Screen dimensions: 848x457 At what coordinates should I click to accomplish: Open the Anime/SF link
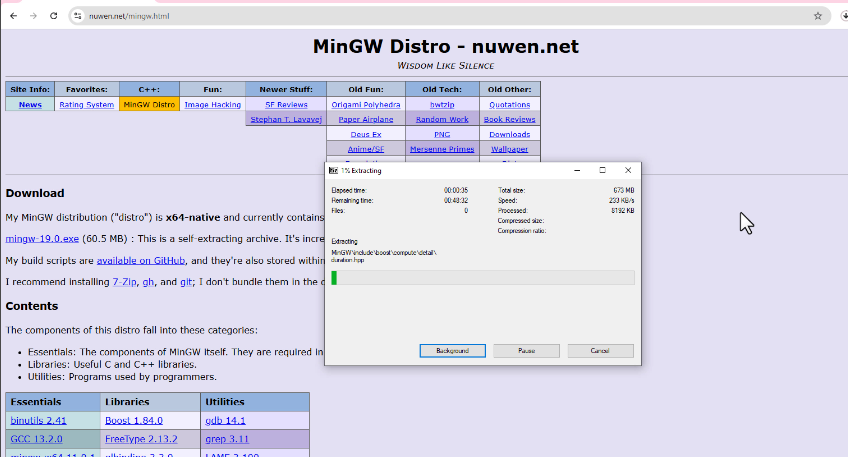pyautogui.click(x=366, y=149)
